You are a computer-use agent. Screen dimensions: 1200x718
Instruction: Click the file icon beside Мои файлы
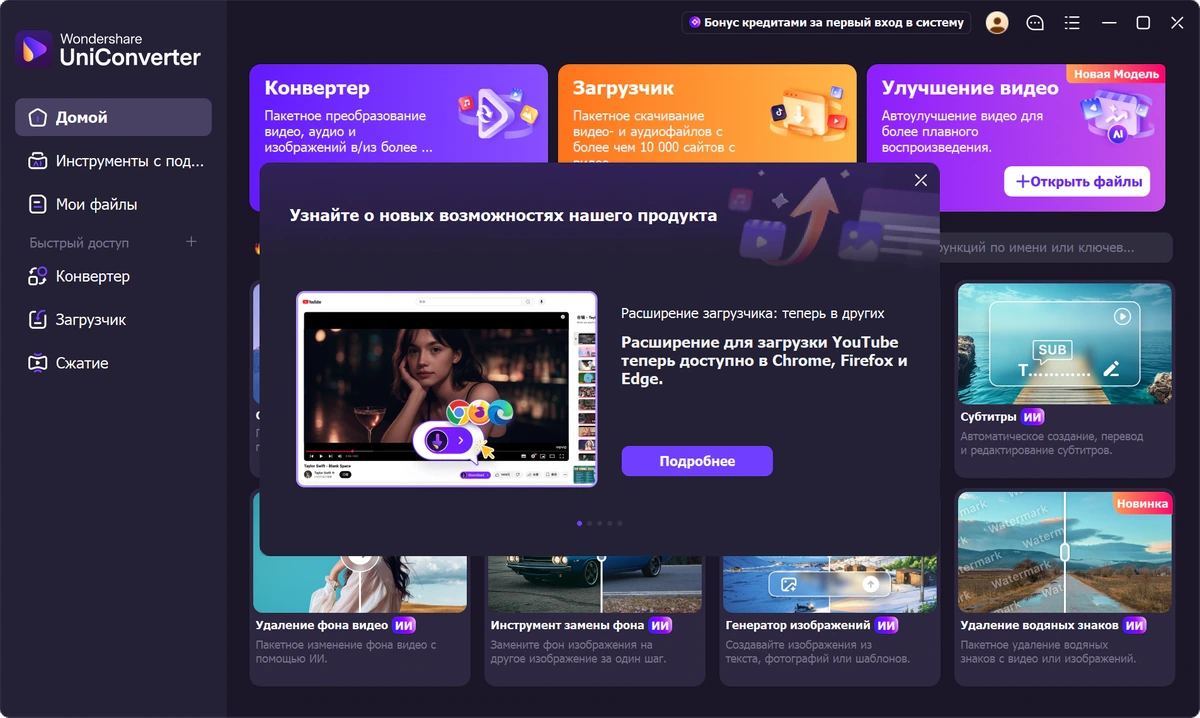click(x=38, y=204)
